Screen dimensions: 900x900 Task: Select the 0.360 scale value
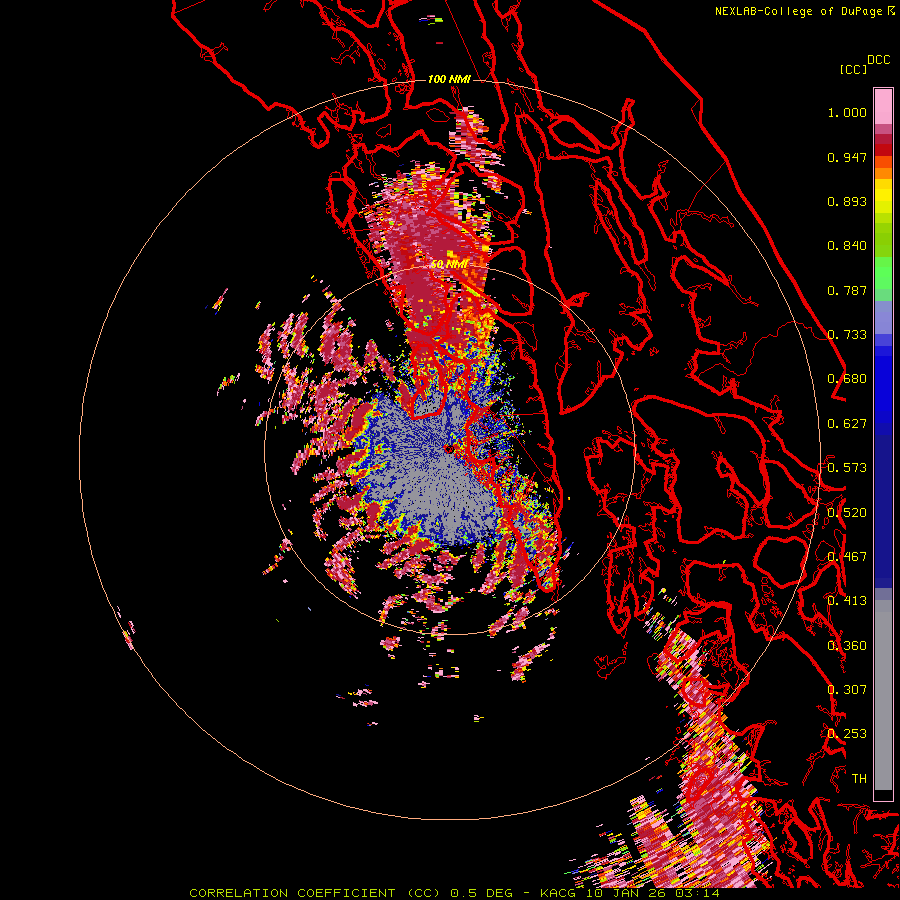847,646
